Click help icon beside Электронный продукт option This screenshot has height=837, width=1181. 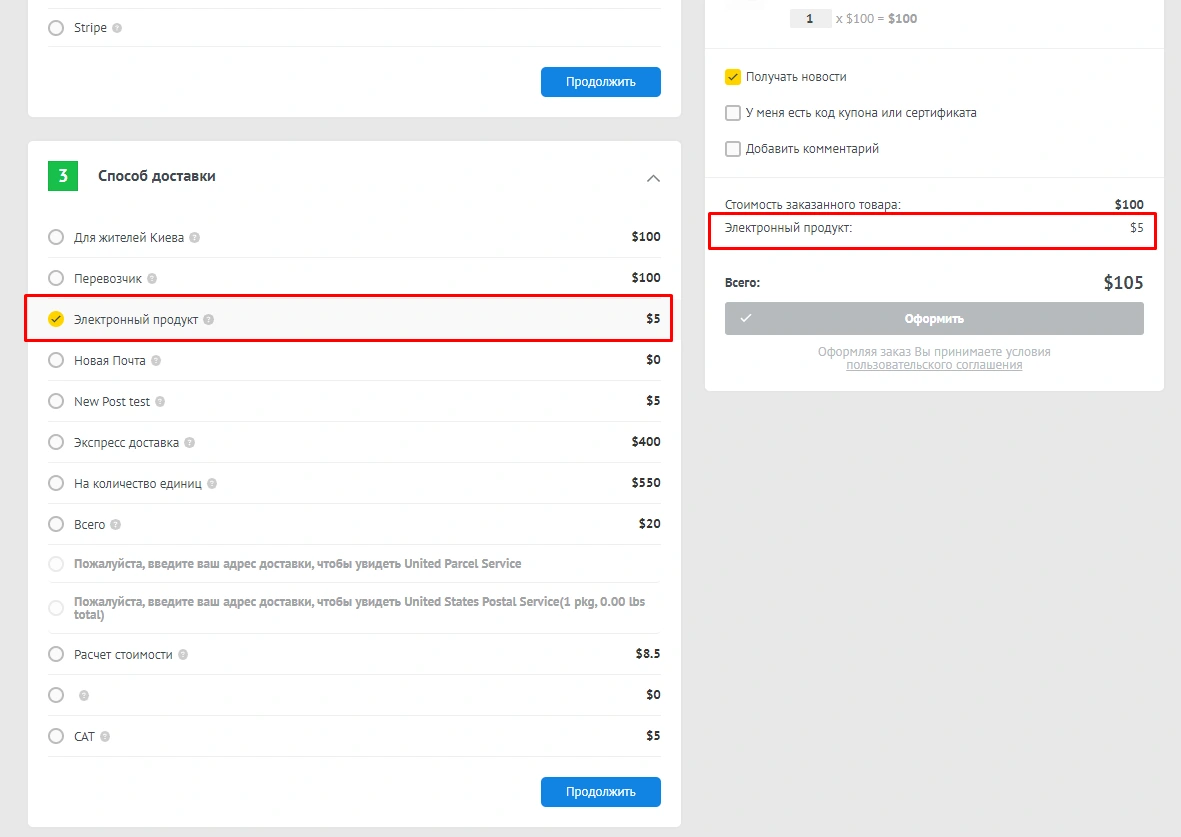[208, 320]
